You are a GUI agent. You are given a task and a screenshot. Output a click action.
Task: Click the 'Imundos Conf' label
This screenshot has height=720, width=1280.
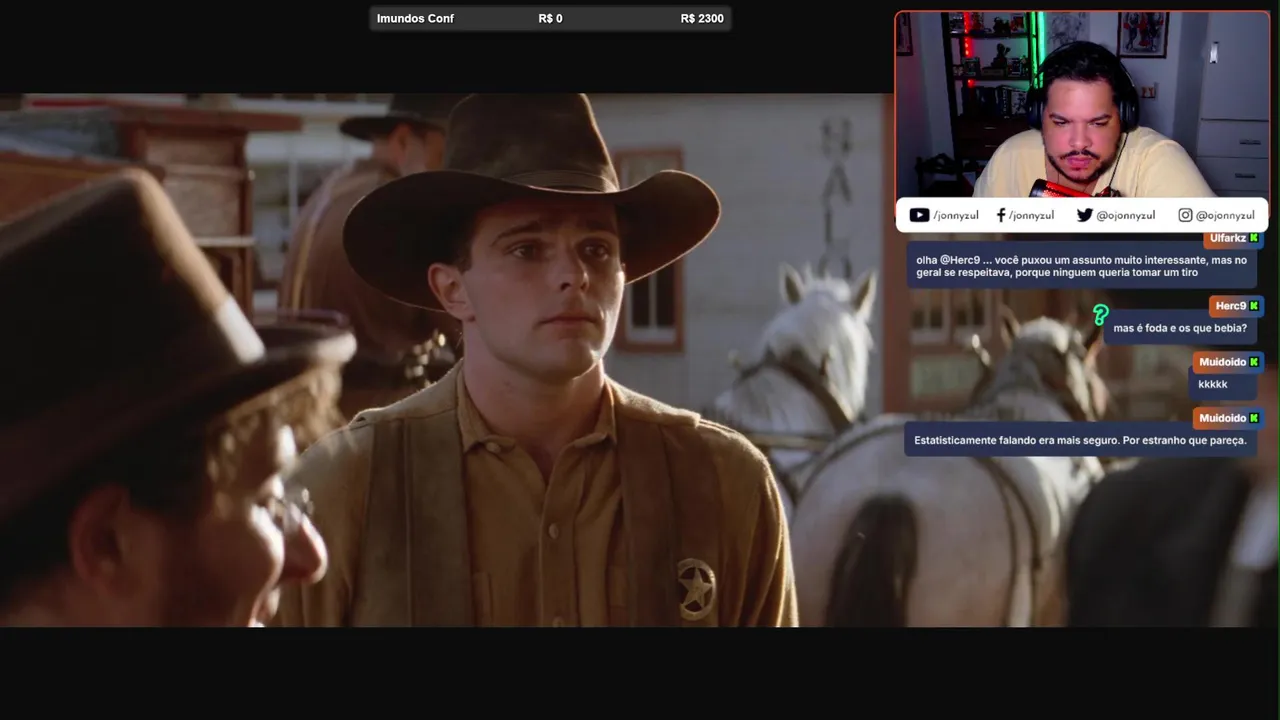[x=415, y=19]
